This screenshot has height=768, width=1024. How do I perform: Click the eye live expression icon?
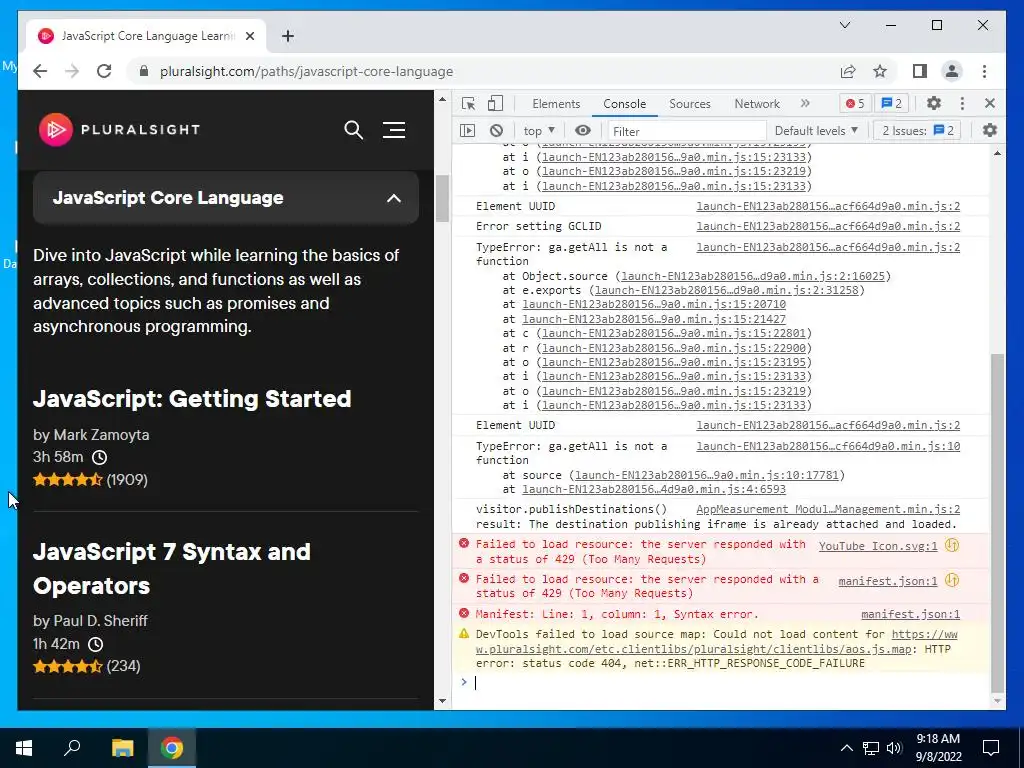point(583,131)
